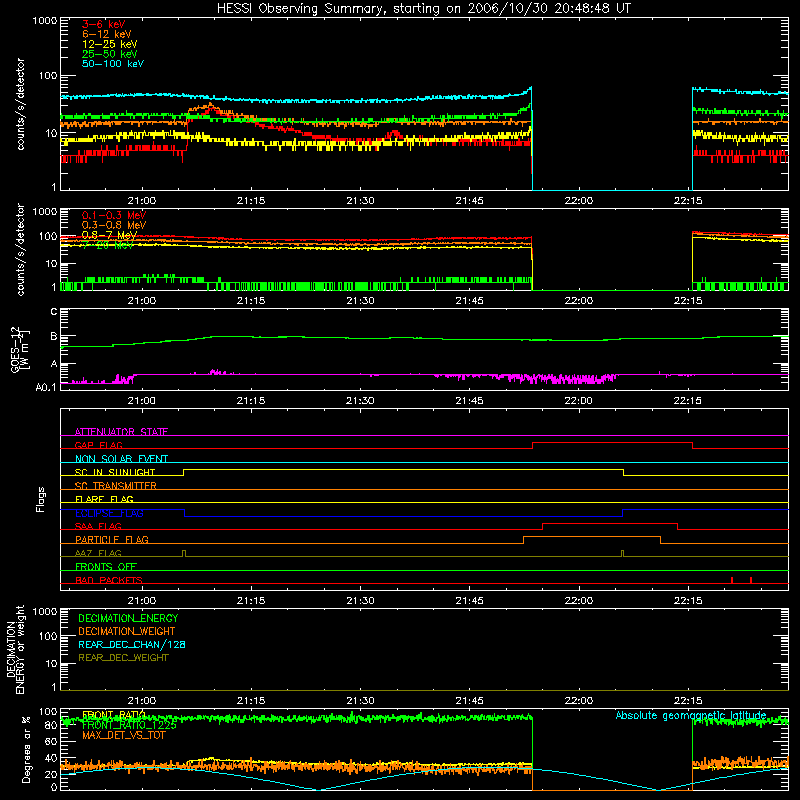This screenshot has height=800, width=800.
Task: Click the 0.1-0.3 MeV legend label
Action: tap(114, 215)
